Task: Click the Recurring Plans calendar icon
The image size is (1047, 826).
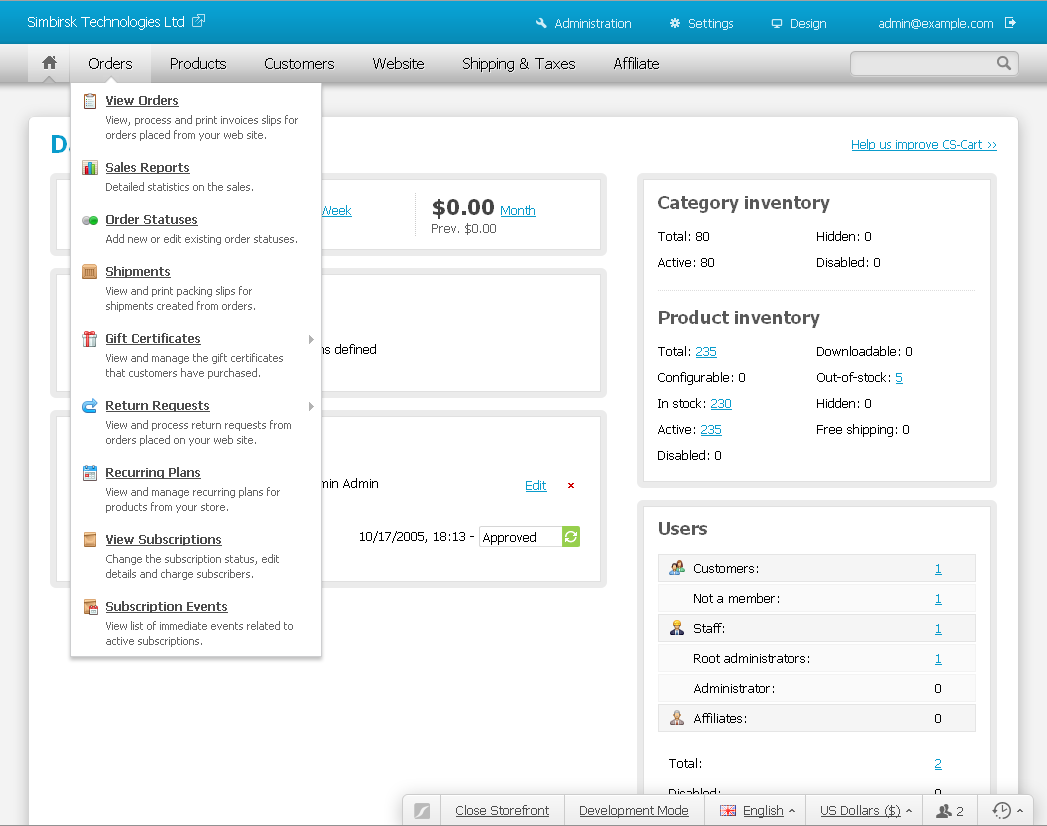Action: (x=89, y=473)
